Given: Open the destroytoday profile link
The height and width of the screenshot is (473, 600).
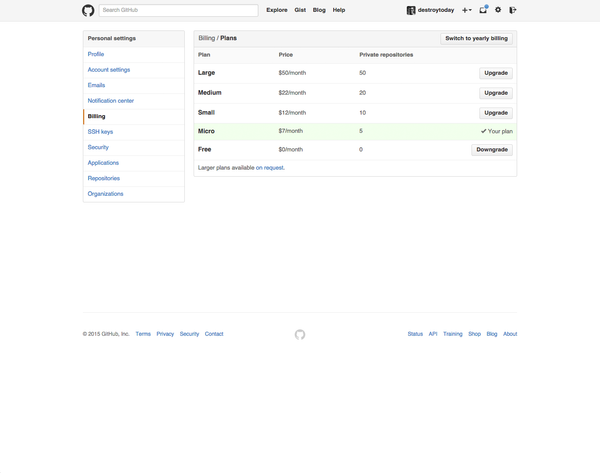Looking at the screenshot, I should [x=436, y=10].
